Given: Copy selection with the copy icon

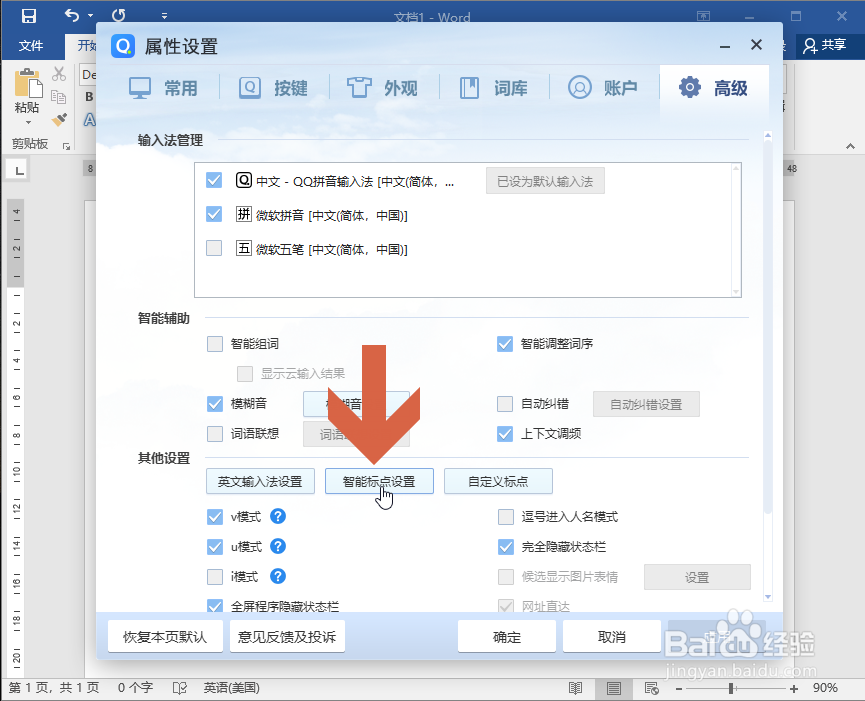Looking at the screenshot, I should (x=58, y=97).
